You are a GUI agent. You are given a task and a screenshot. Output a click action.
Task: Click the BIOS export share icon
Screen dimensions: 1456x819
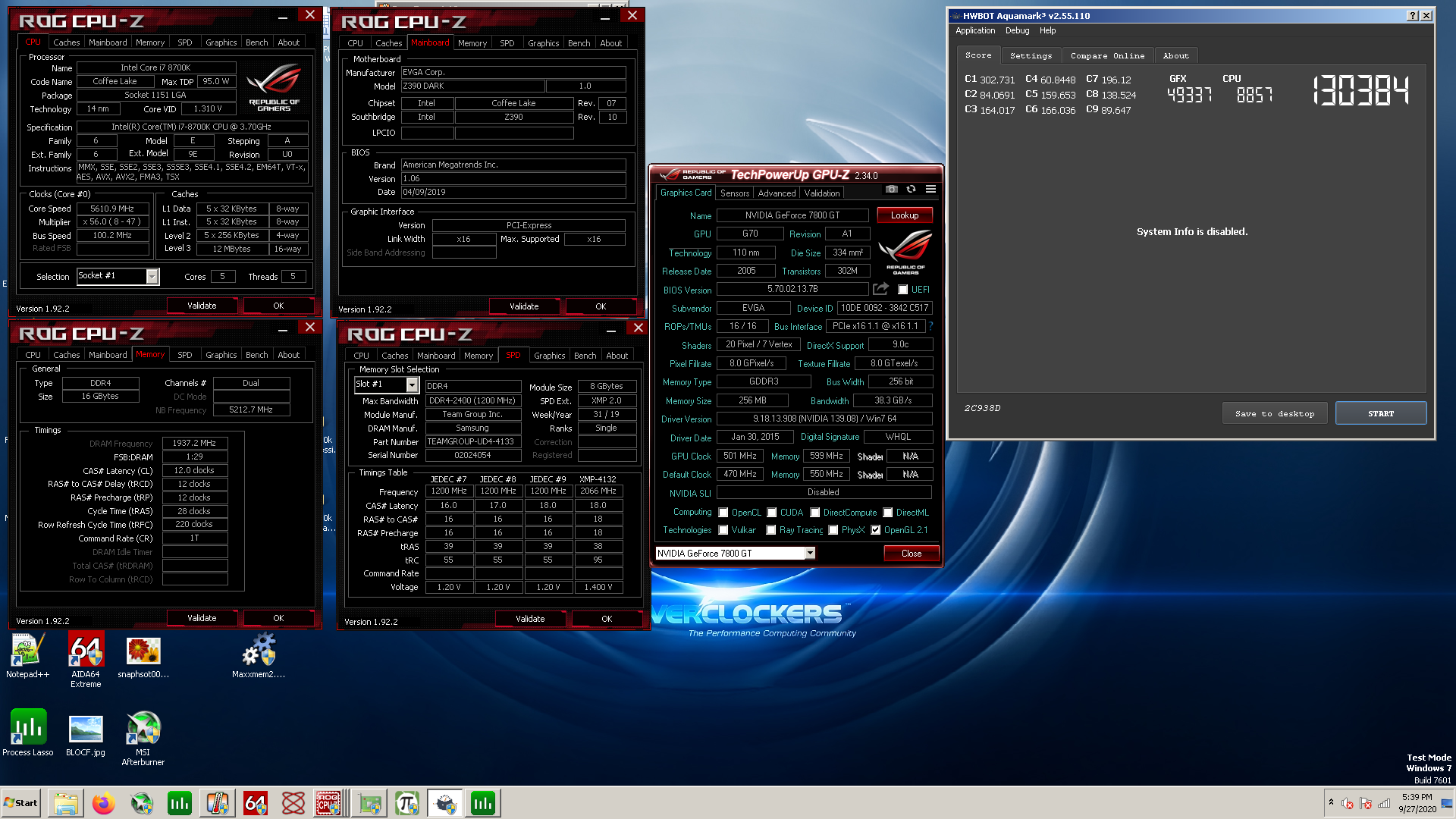pos(880,289)
